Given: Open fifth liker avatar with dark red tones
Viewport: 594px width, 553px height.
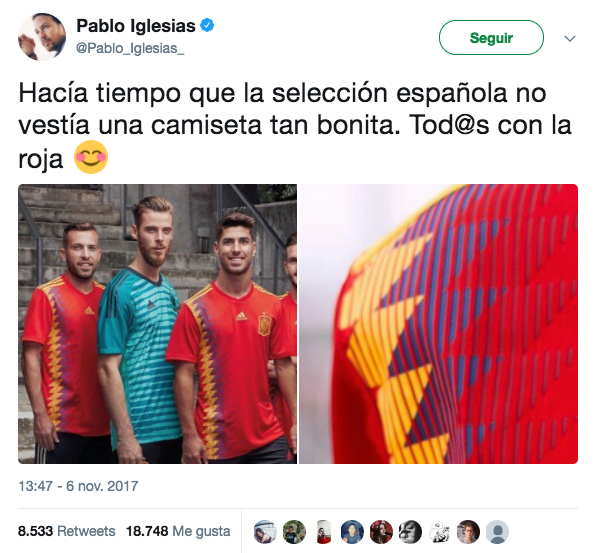Looking at the screenshot, I should (381, 532).
